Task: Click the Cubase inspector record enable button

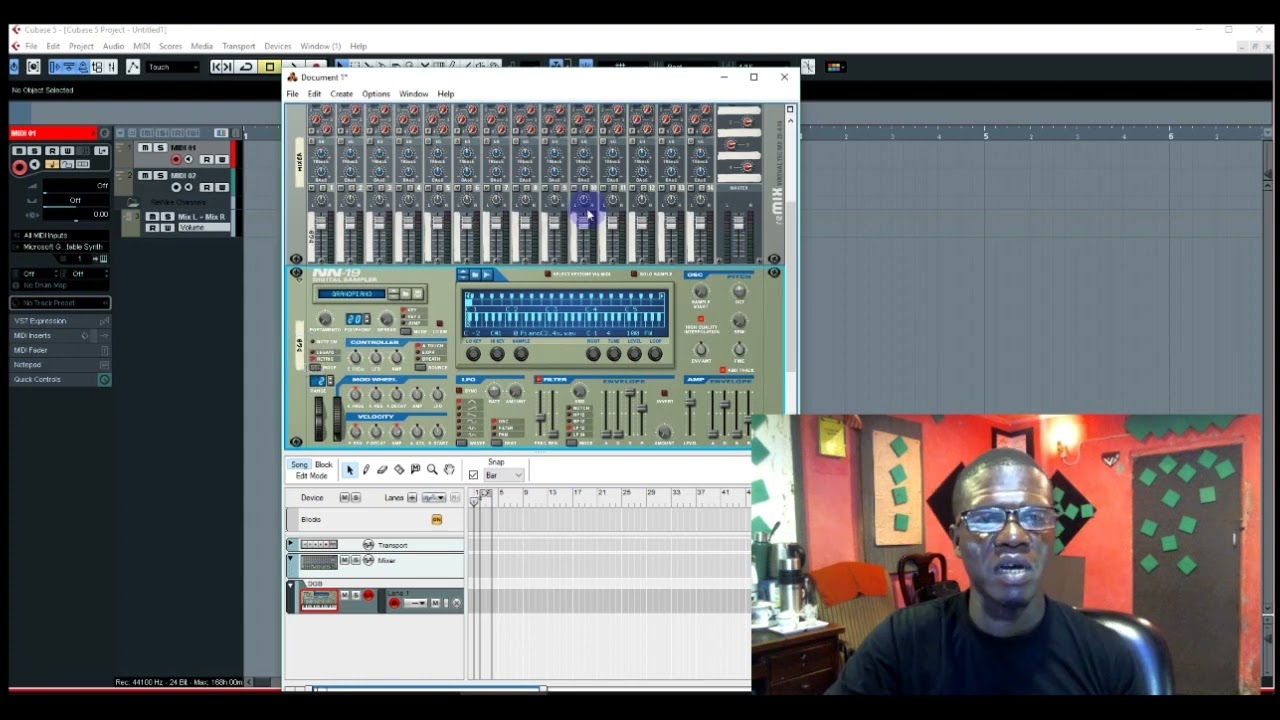Action: tap(19, 168)
